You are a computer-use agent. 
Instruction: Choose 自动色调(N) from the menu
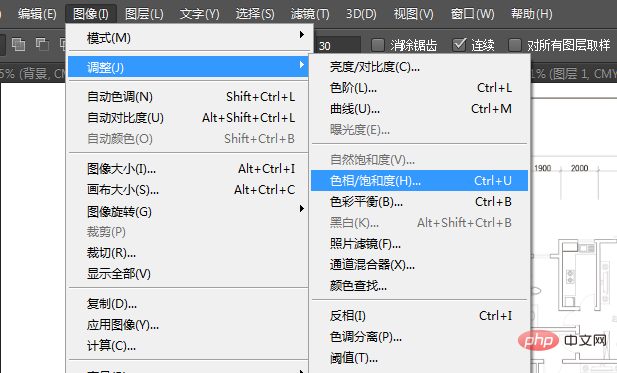(x=188, y=96)
